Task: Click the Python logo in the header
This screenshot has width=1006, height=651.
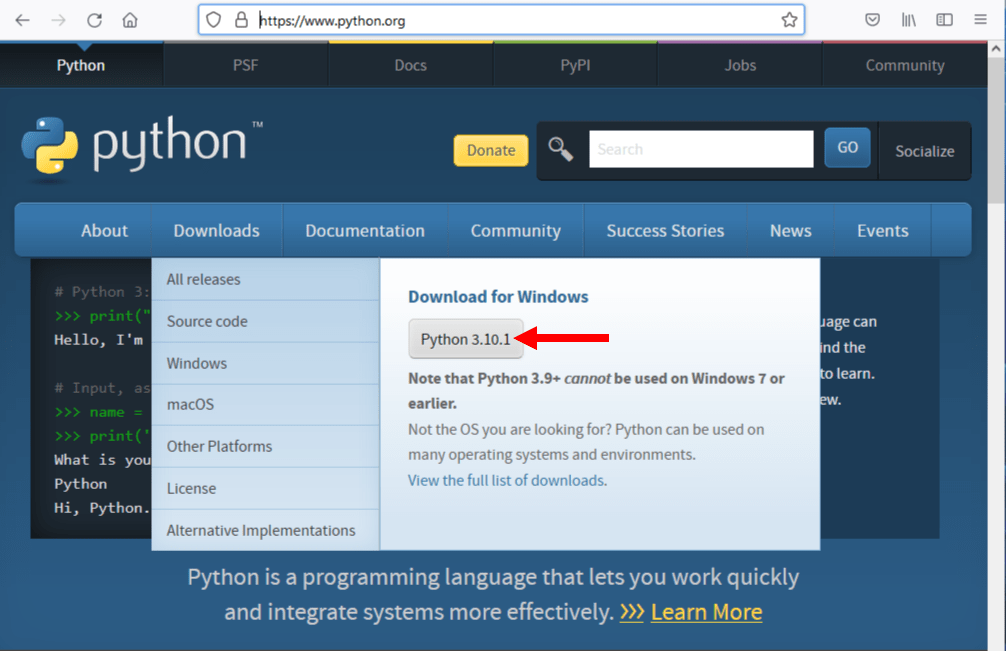Action: point(52,148)
